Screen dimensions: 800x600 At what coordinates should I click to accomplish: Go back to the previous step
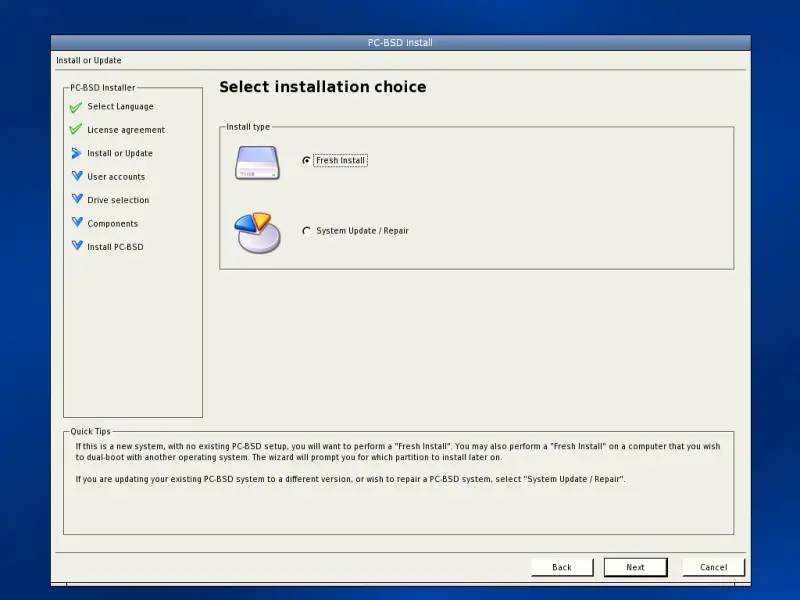562,567
